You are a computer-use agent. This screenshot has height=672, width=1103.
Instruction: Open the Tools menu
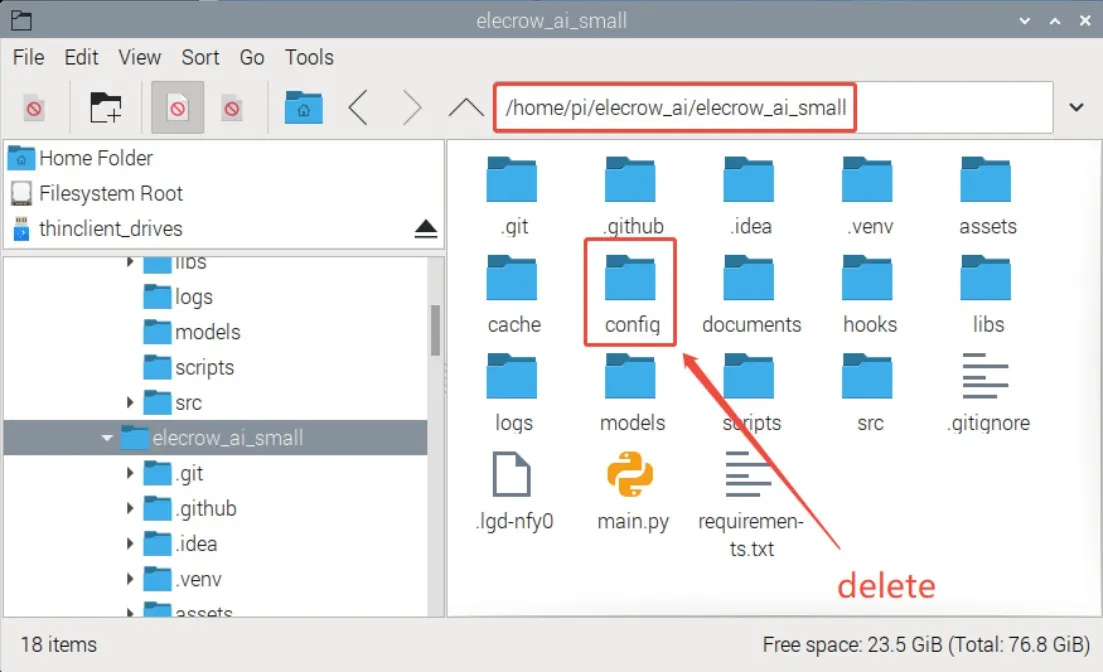[309, 57]
